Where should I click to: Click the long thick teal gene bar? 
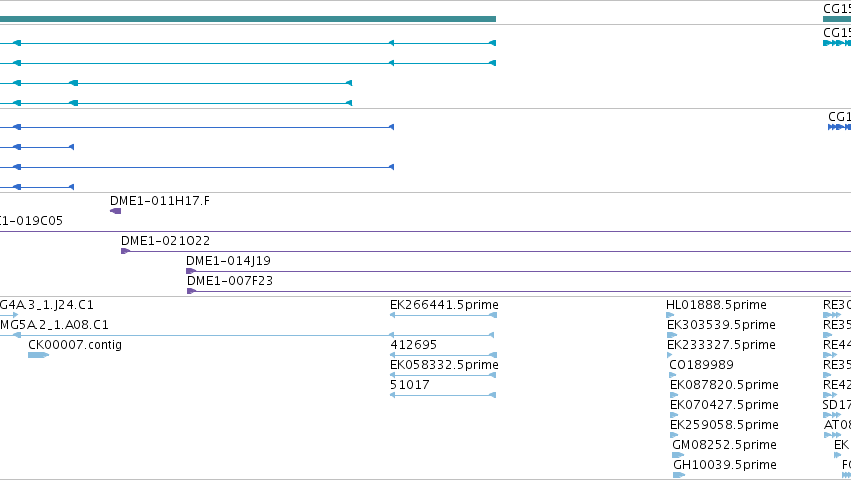(248, 19)
